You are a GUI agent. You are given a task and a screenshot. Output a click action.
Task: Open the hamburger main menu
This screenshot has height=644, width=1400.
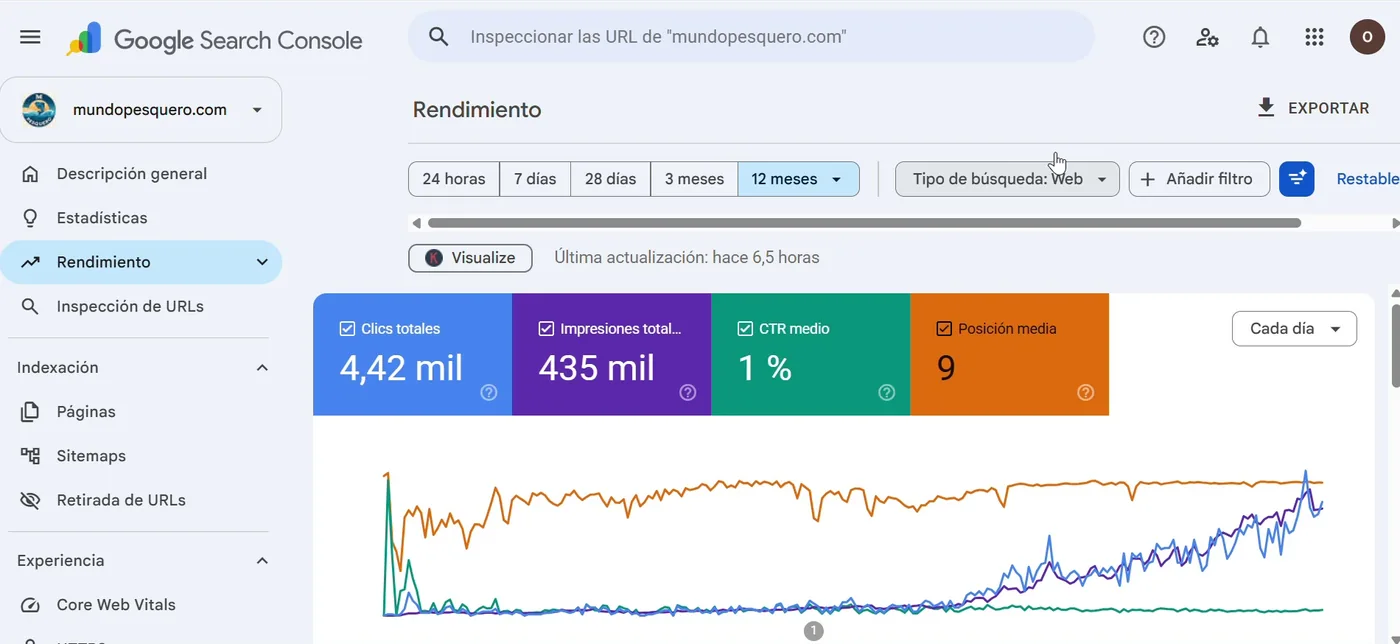30,37
